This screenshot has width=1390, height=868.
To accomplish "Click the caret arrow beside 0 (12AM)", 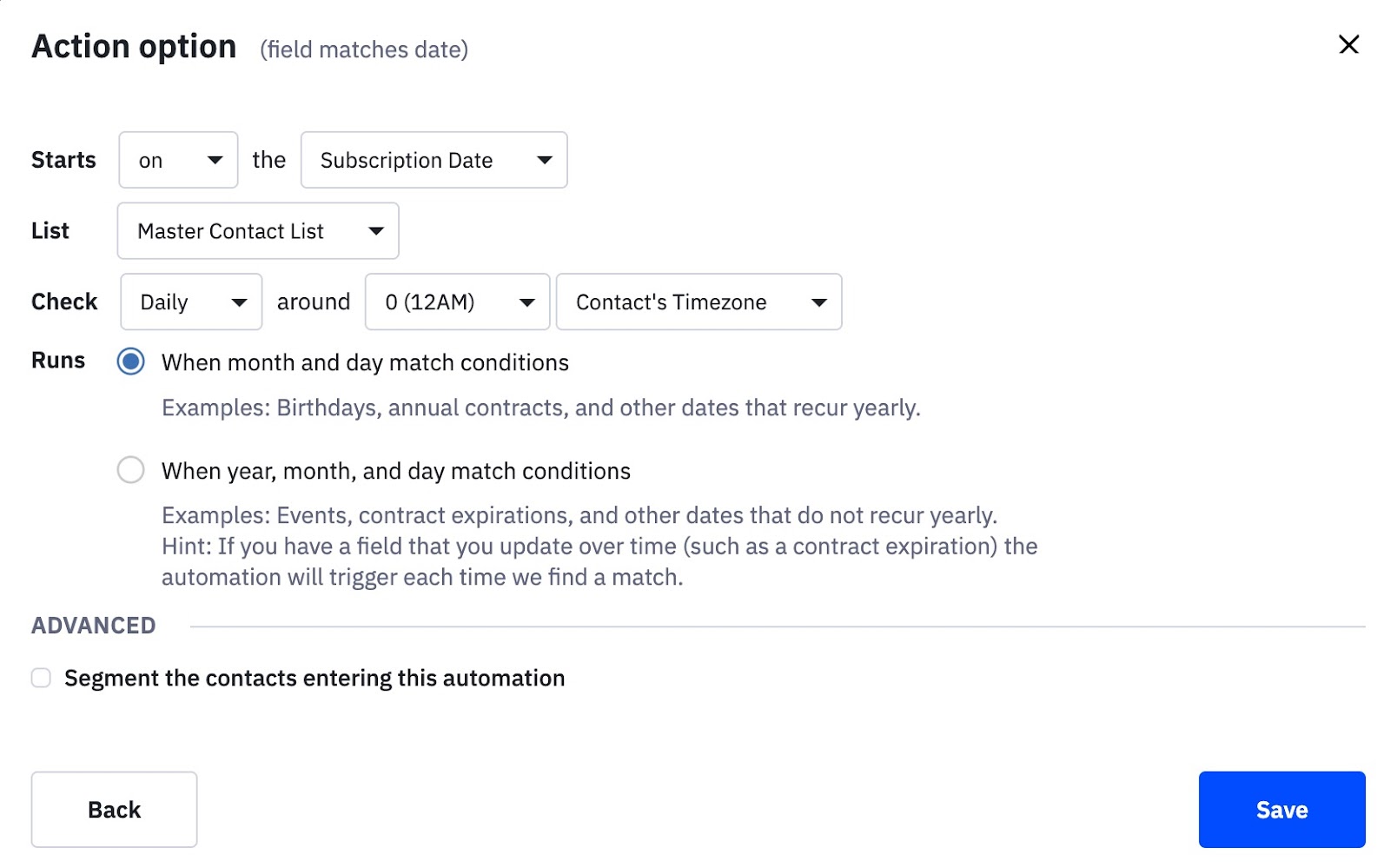I will pos(526,302).
